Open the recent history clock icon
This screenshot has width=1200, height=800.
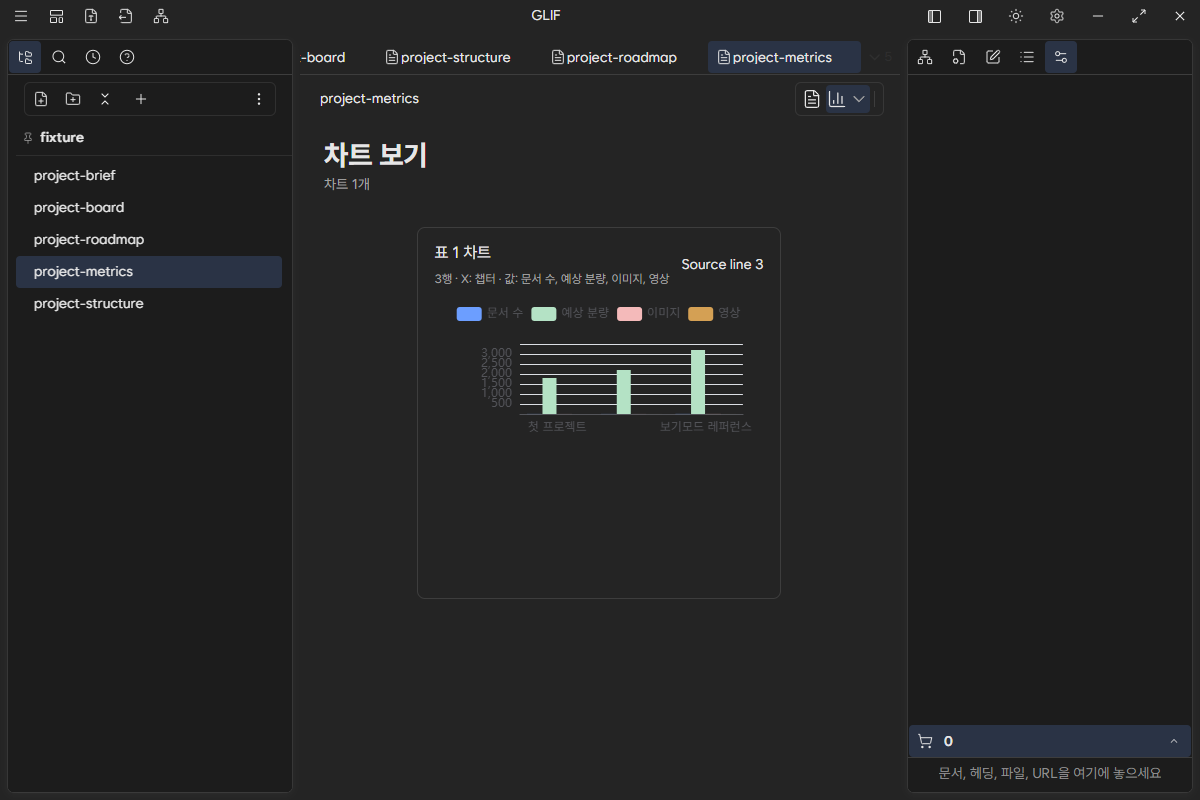pyautogui.click(x=93, y=57)
